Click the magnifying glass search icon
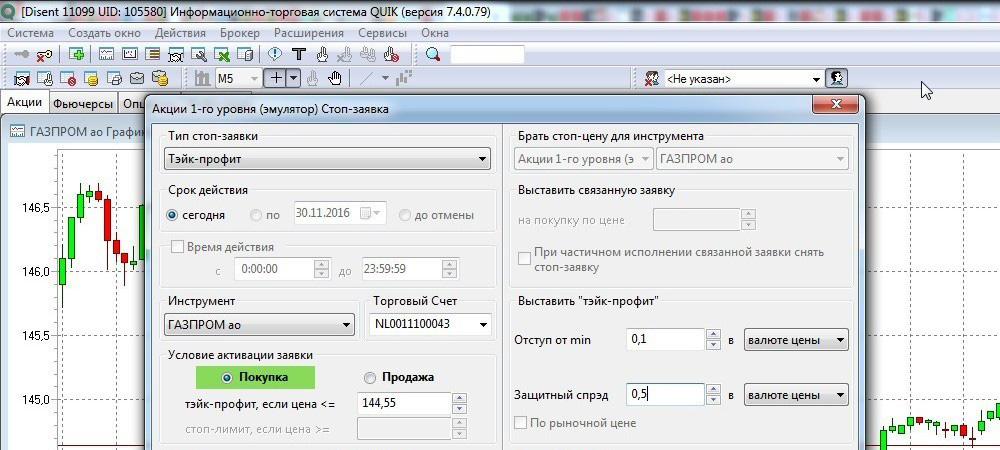 click(433, 55)
